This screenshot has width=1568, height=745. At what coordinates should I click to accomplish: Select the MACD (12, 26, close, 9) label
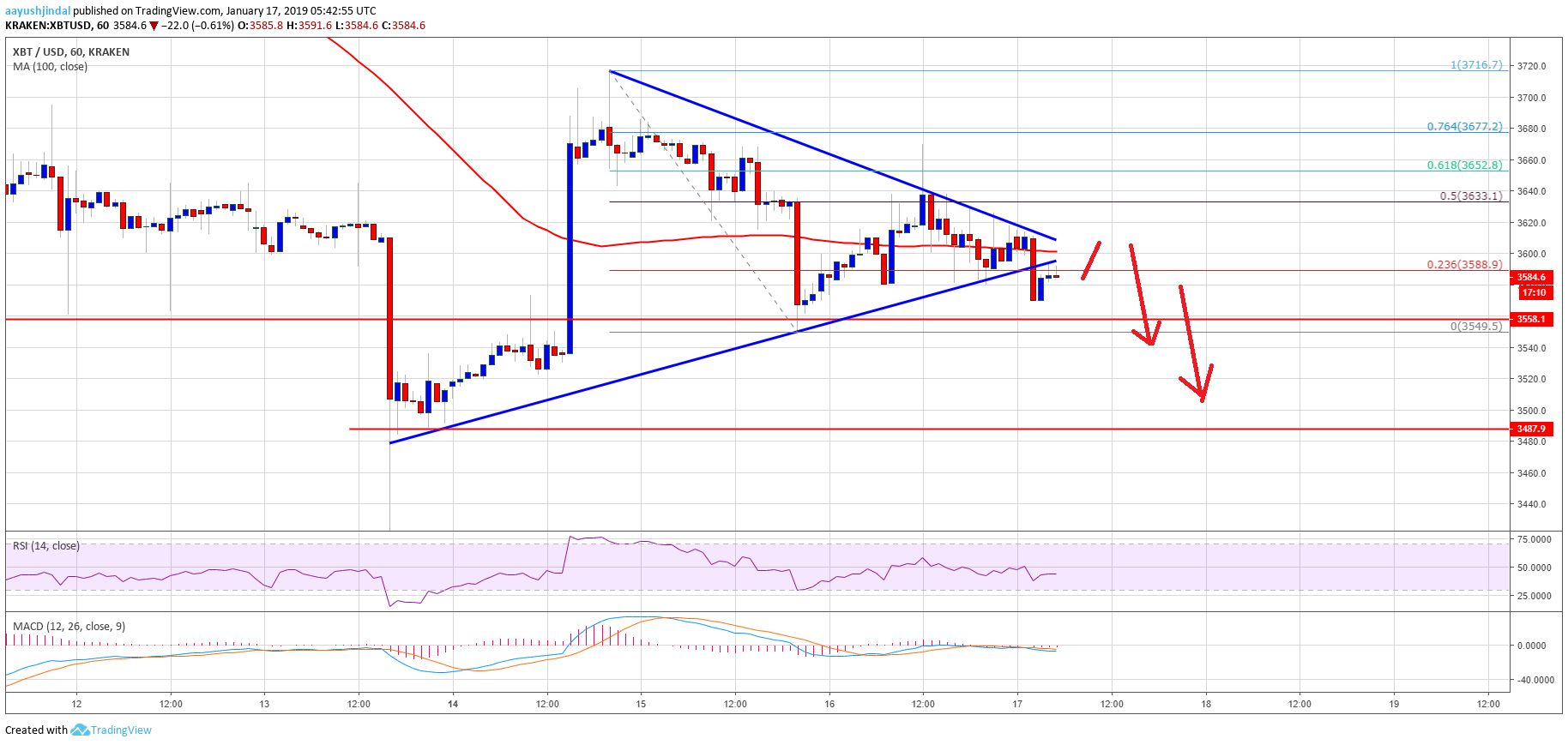69,627
